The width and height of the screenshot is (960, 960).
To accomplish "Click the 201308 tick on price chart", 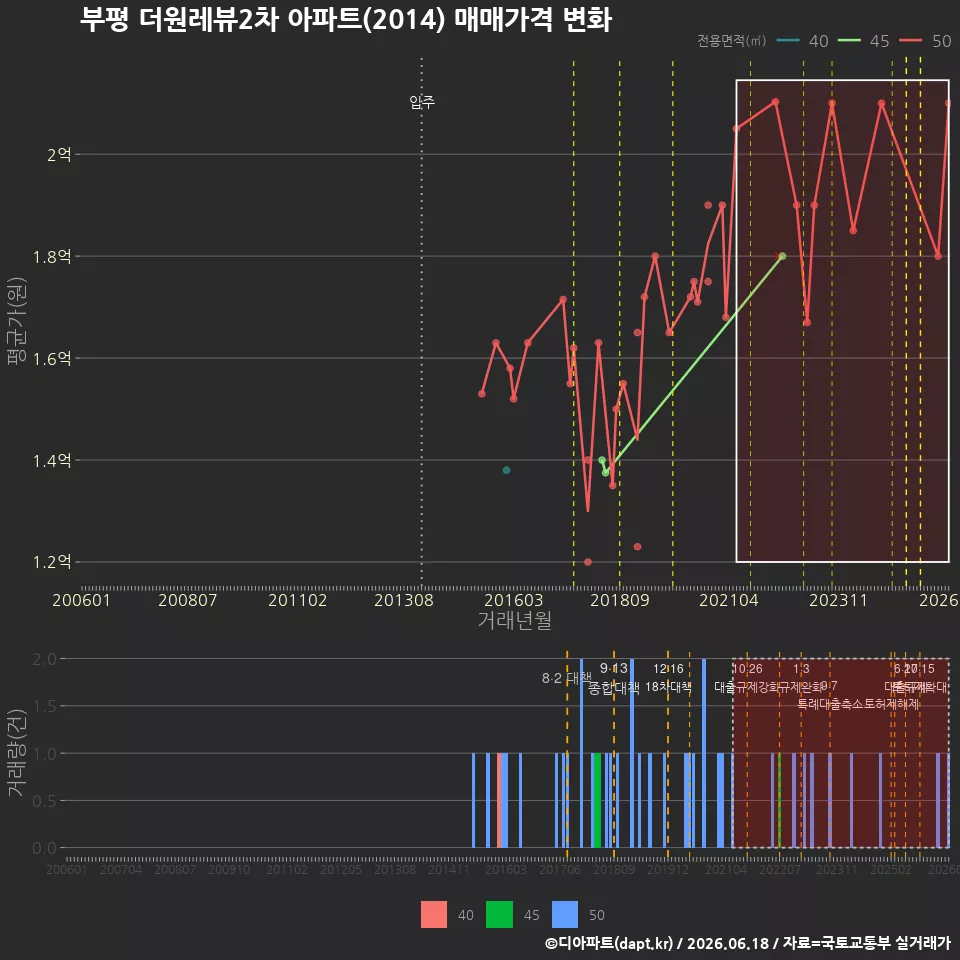I will coord(403,600).
